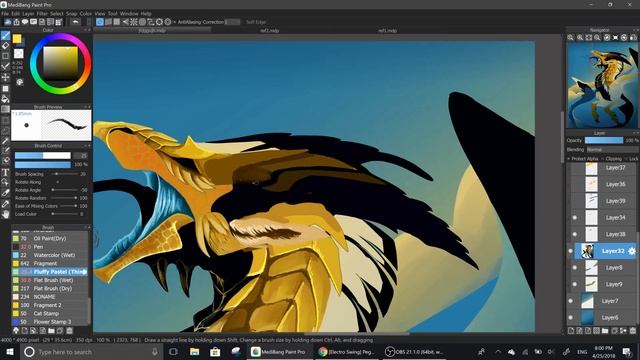Click the color palette icon below swatches

pyautogui.click(x=20, y=82)
